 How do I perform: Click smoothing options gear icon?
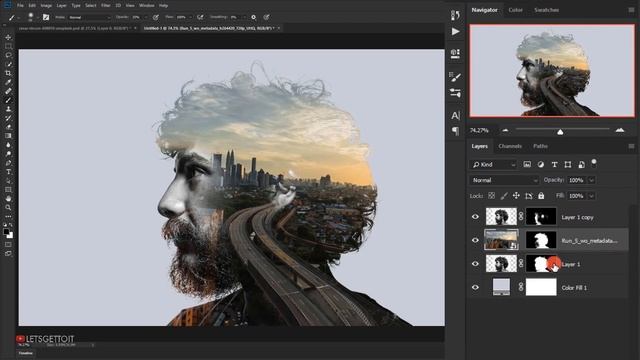(253, 17)
